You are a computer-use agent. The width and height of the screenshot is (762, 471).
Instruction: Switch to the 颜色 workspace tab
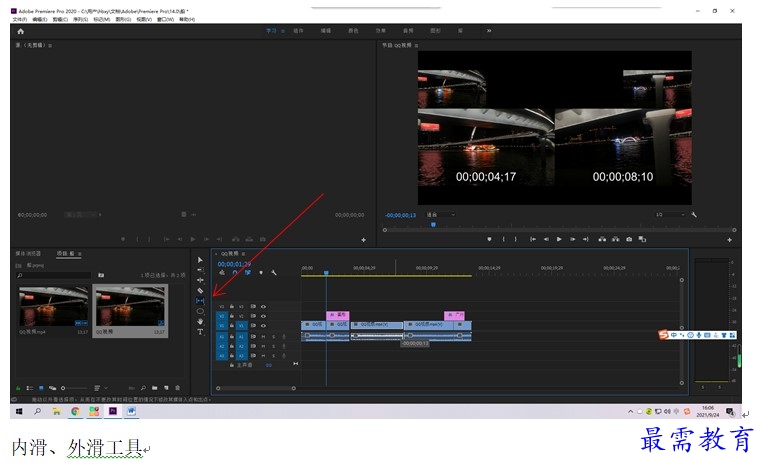point(353,31)
